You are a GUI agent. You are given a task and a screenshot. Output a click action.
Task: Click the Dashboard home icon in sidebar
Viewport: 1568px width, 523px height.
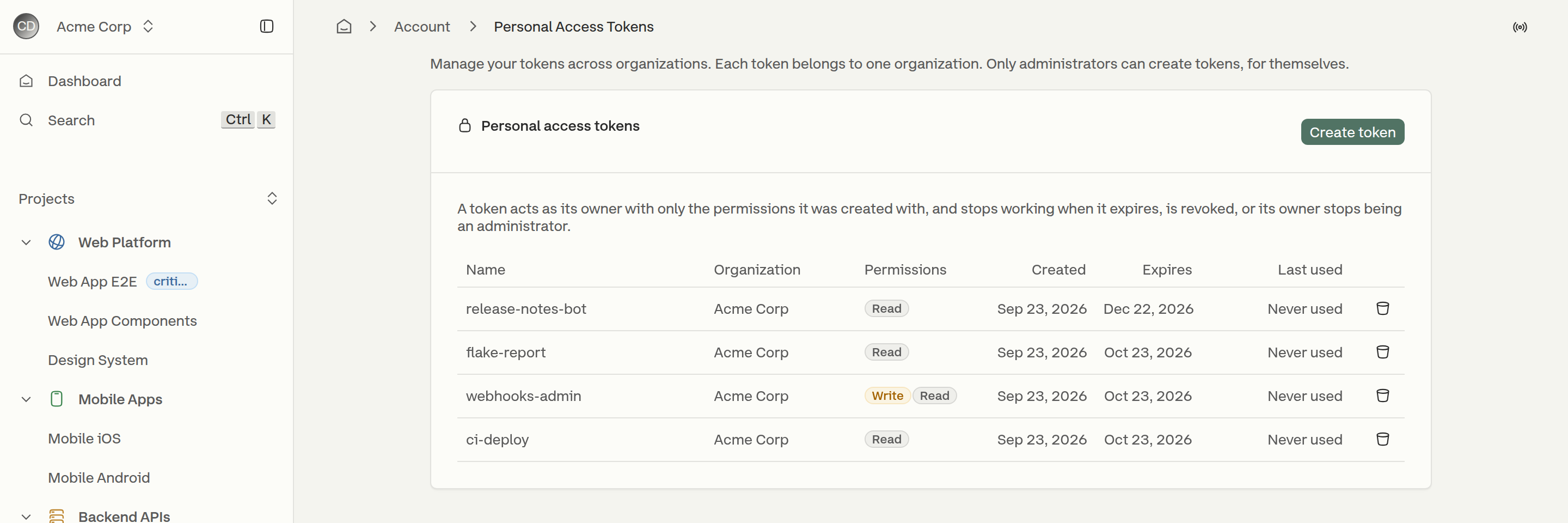[26, 81]
